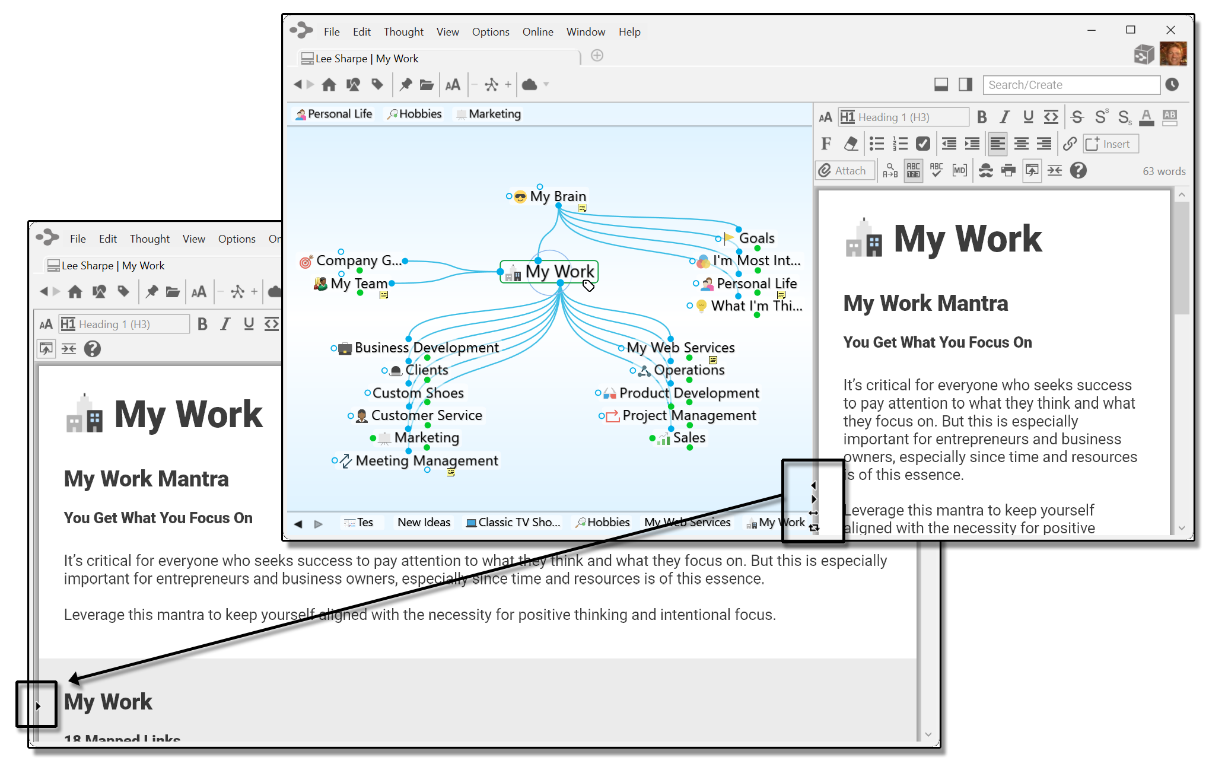Open the cloud sync dropdown arrow
1209x770 pixels.
pos(546,85)
